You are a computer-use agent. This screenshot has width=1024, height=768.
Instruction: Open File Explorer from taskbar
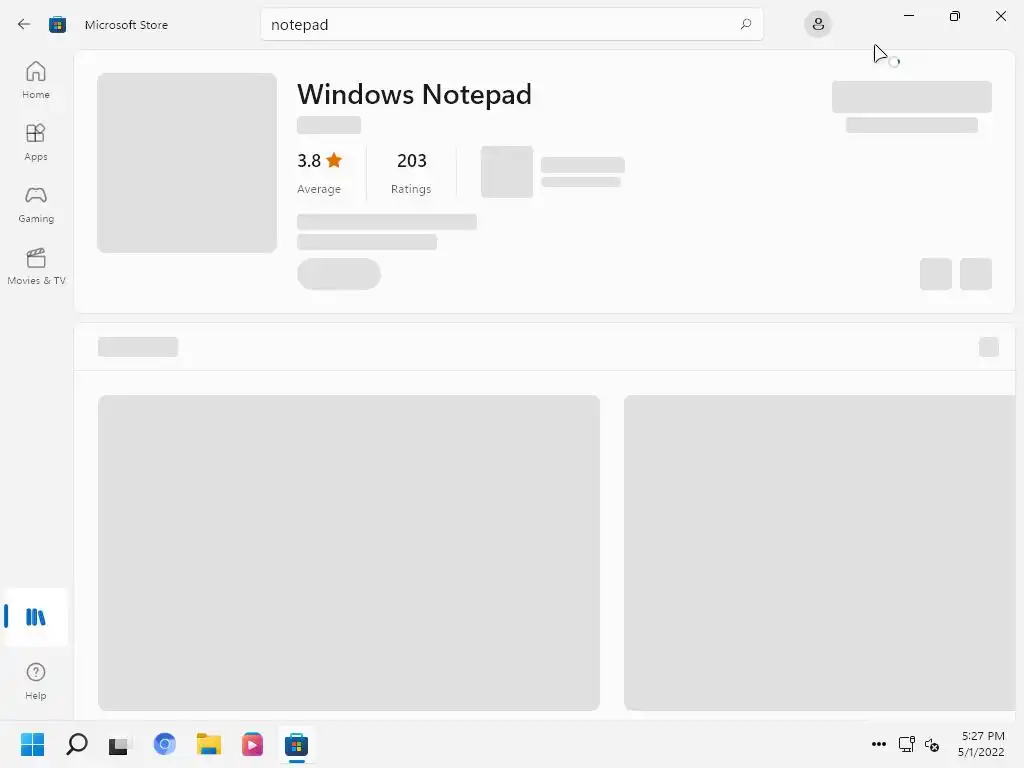coord(209,744)
